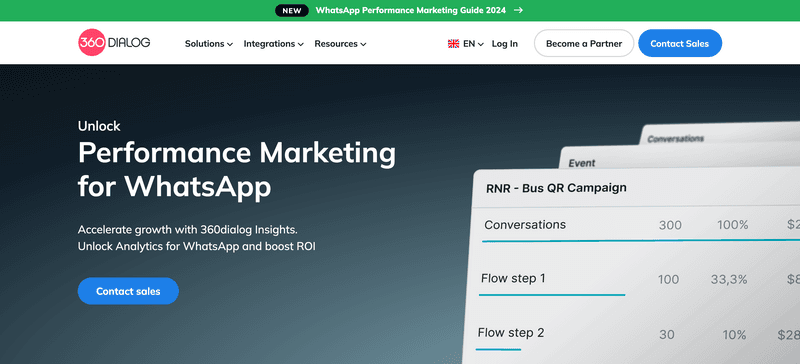800x364 pixels.
Task: Click the Accelerate growth with 360dialog Insights text
Action: (187, 229)
